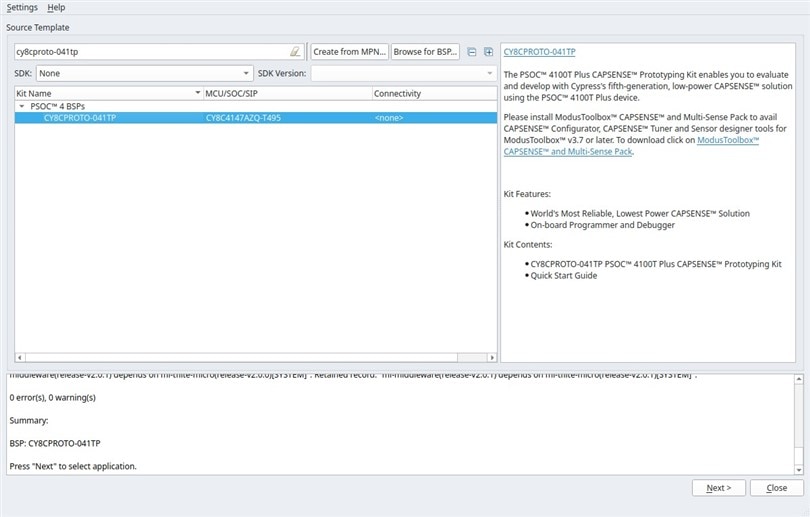This screenshot has height=517, width=810.
Task: Click the kit list left scroll arrow
Action: tap(20, 357)
